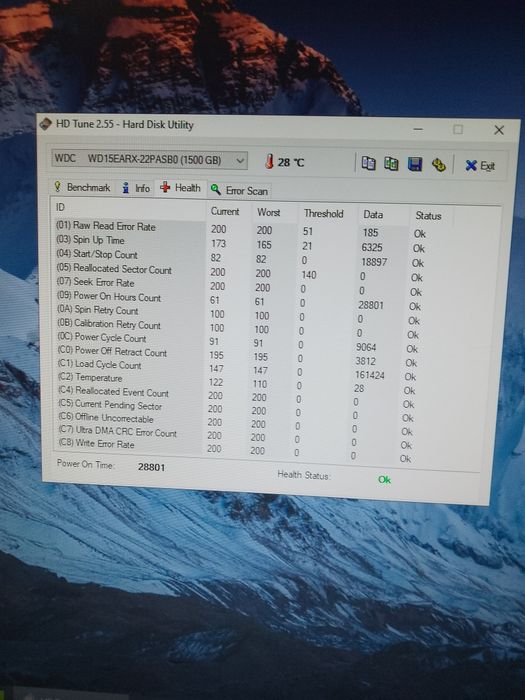
Task: Select the Reallocated Event Count row
Action: 237,395
